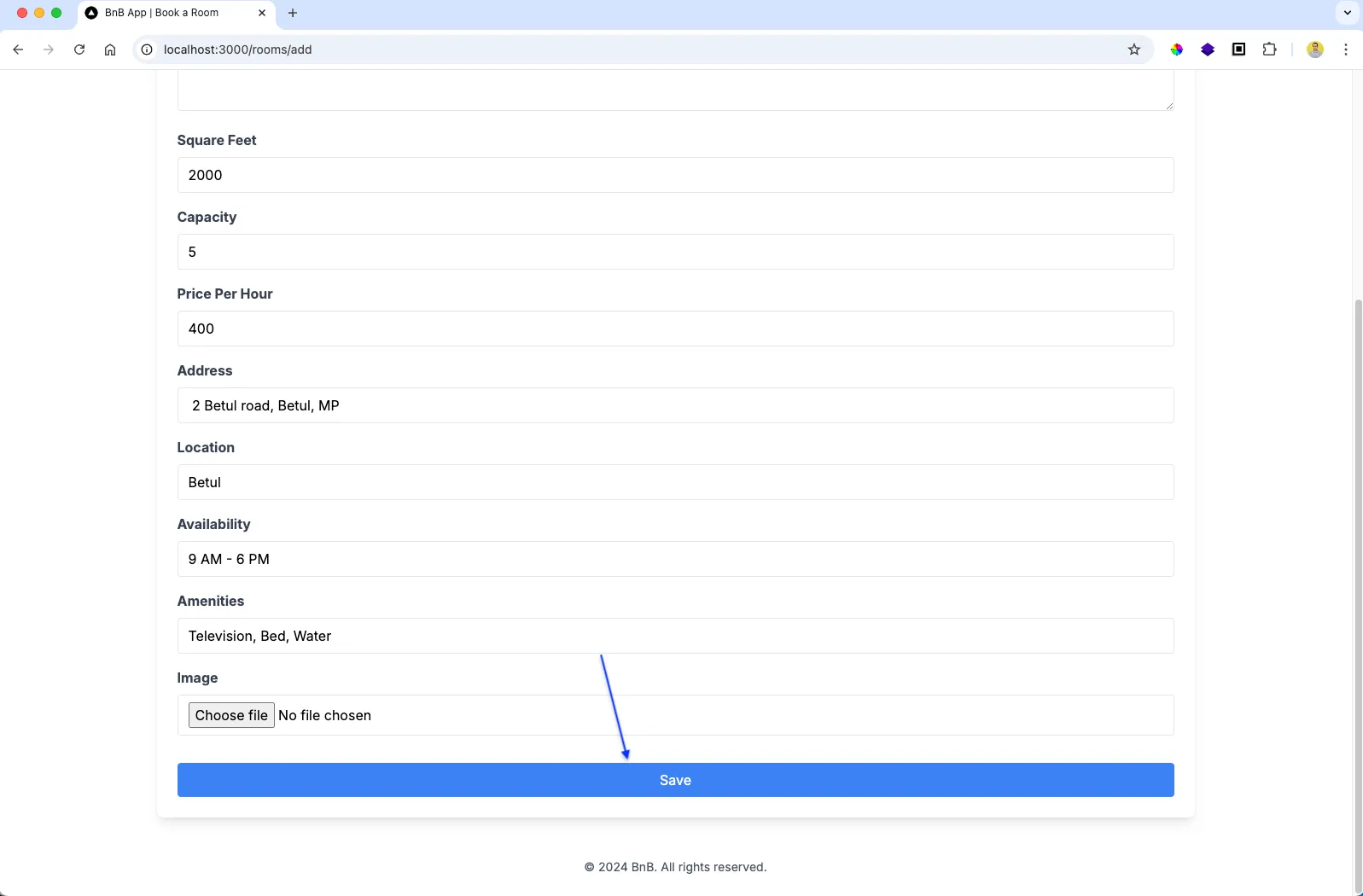Click the Square Feet label
The height and width of the screenshot is (896, 1363).
pyautogui.click(x=217, y=140)
